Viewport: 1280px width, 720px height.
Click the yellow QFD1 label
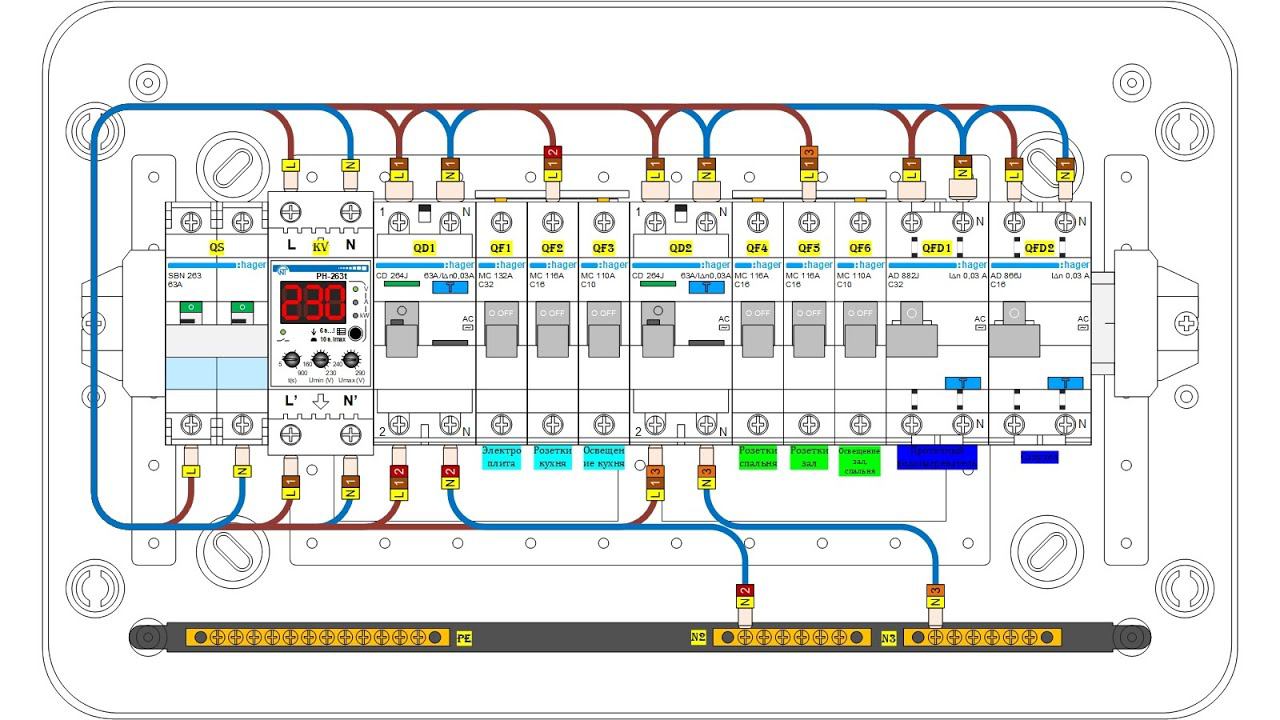tap(937, 248)
